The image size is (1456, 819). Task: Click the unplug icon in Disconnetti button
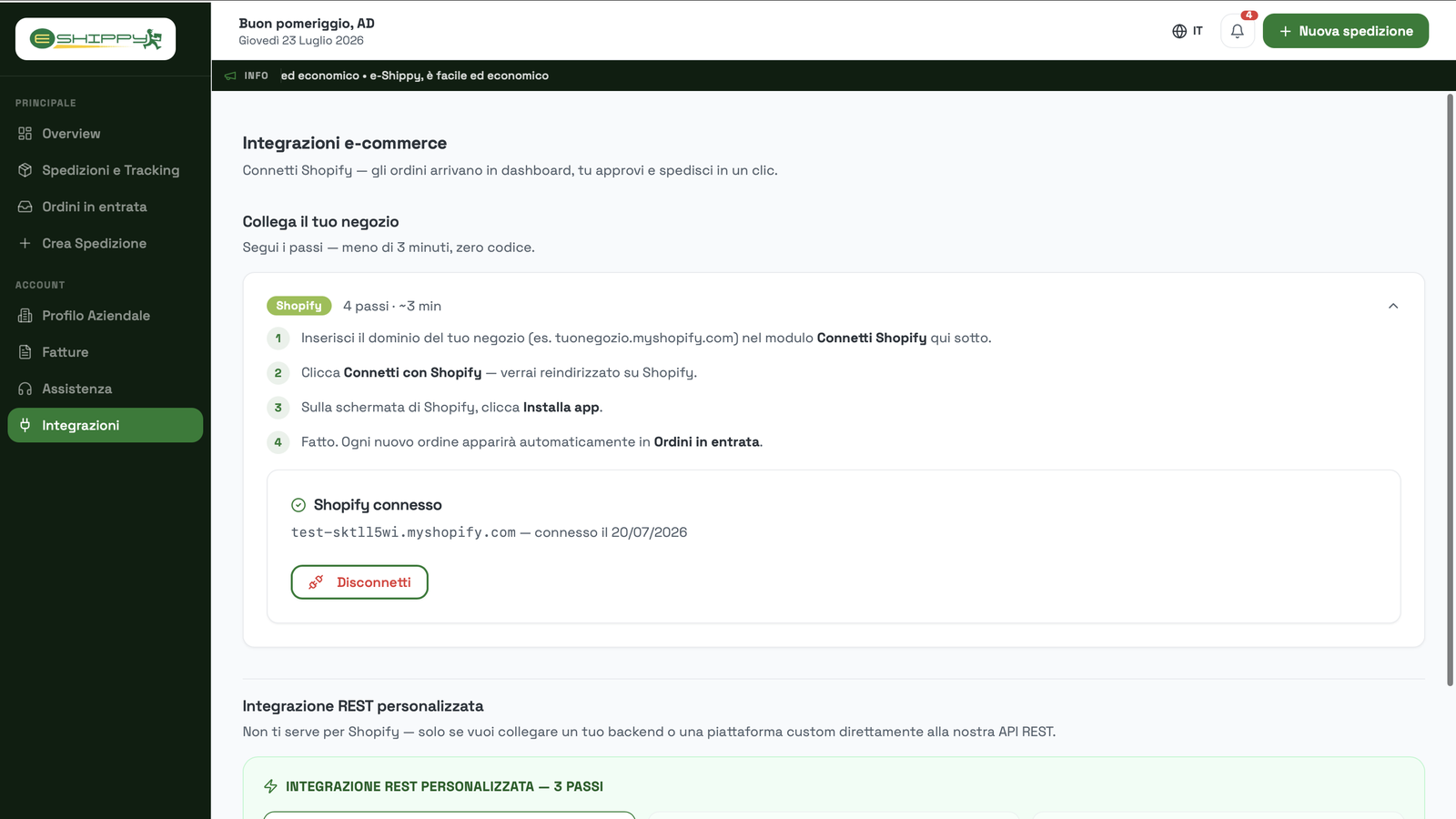316,582
